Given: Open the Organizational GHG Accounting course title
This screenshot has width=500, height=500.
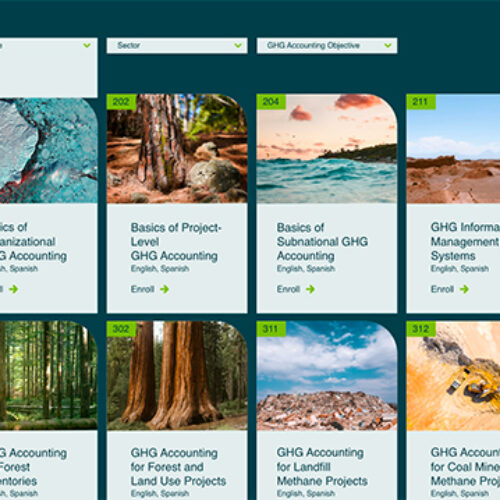Looking at the screenshot, I should click(33, 242).
